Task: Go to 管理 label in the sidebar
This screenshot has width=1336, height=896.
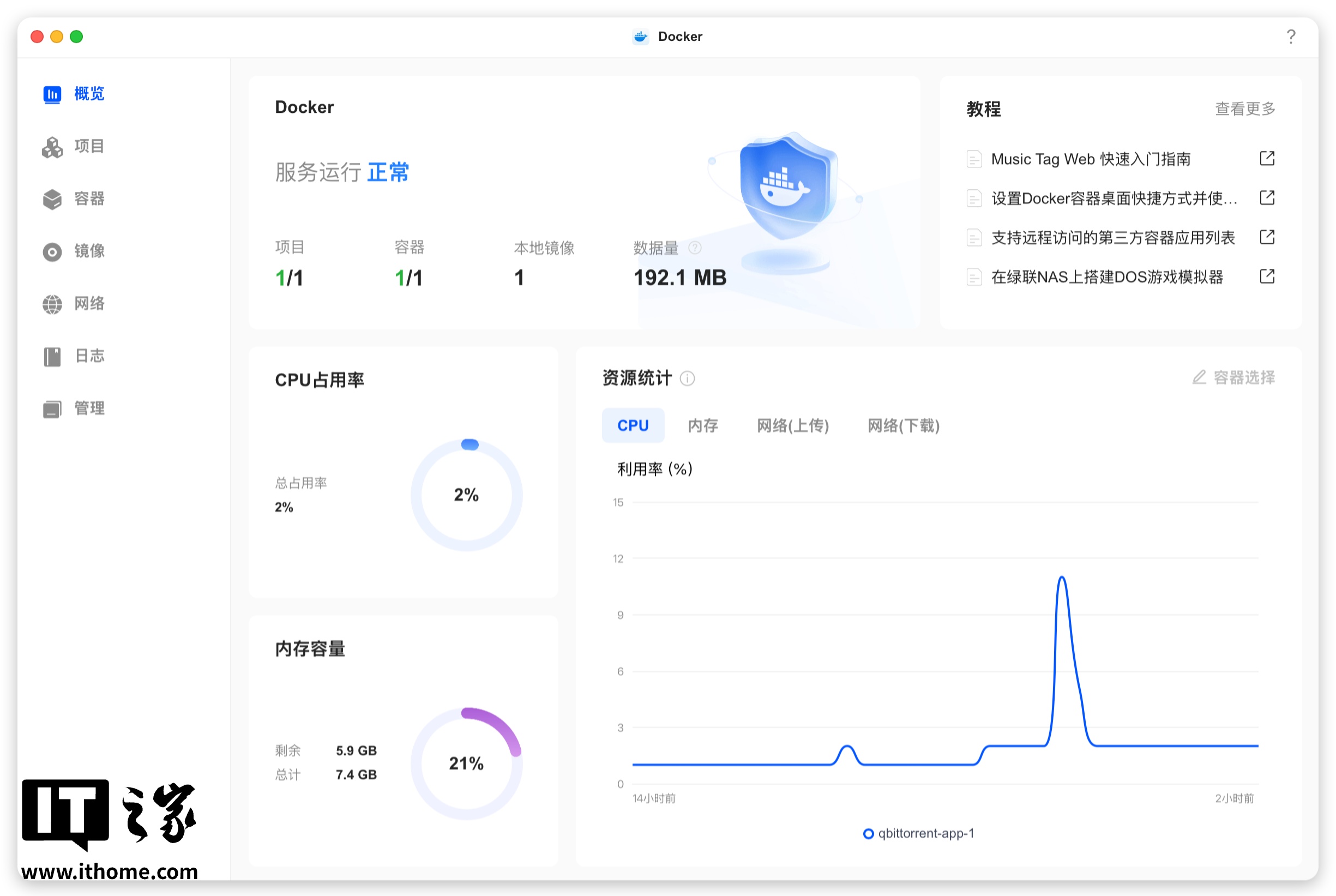Action: tap(89, 409)
